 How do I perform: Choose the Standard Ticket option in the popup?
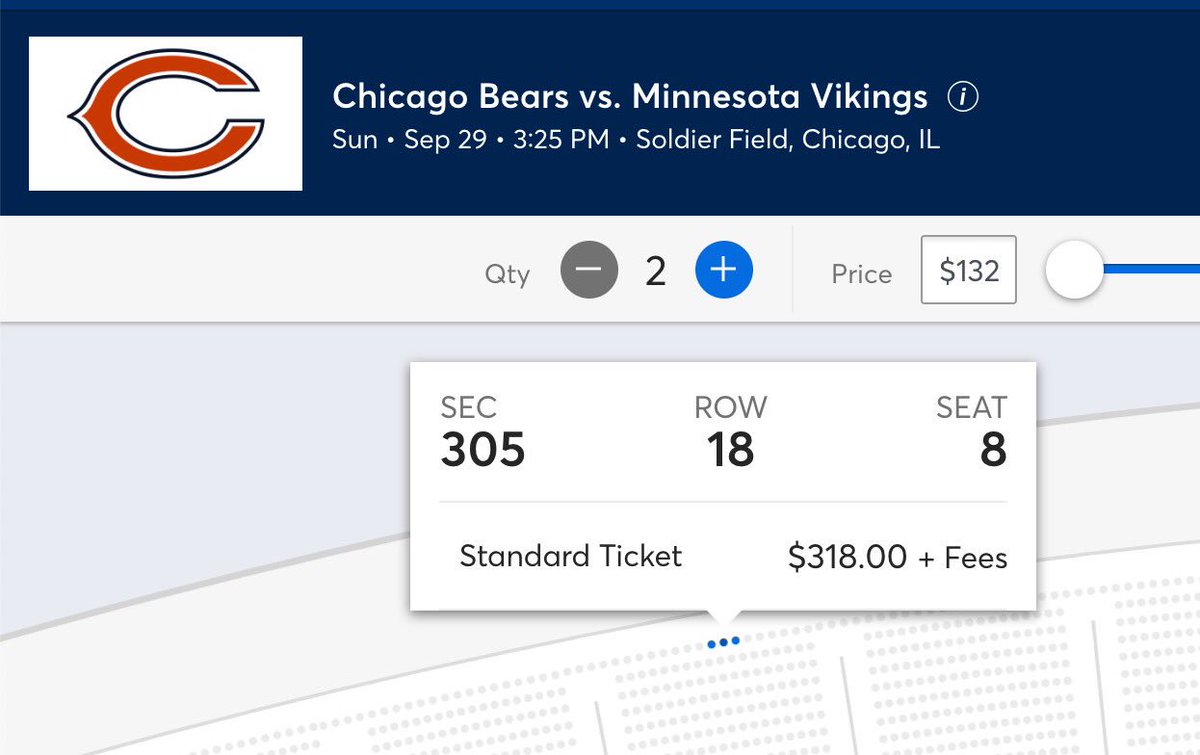click(x=570, y=556)
